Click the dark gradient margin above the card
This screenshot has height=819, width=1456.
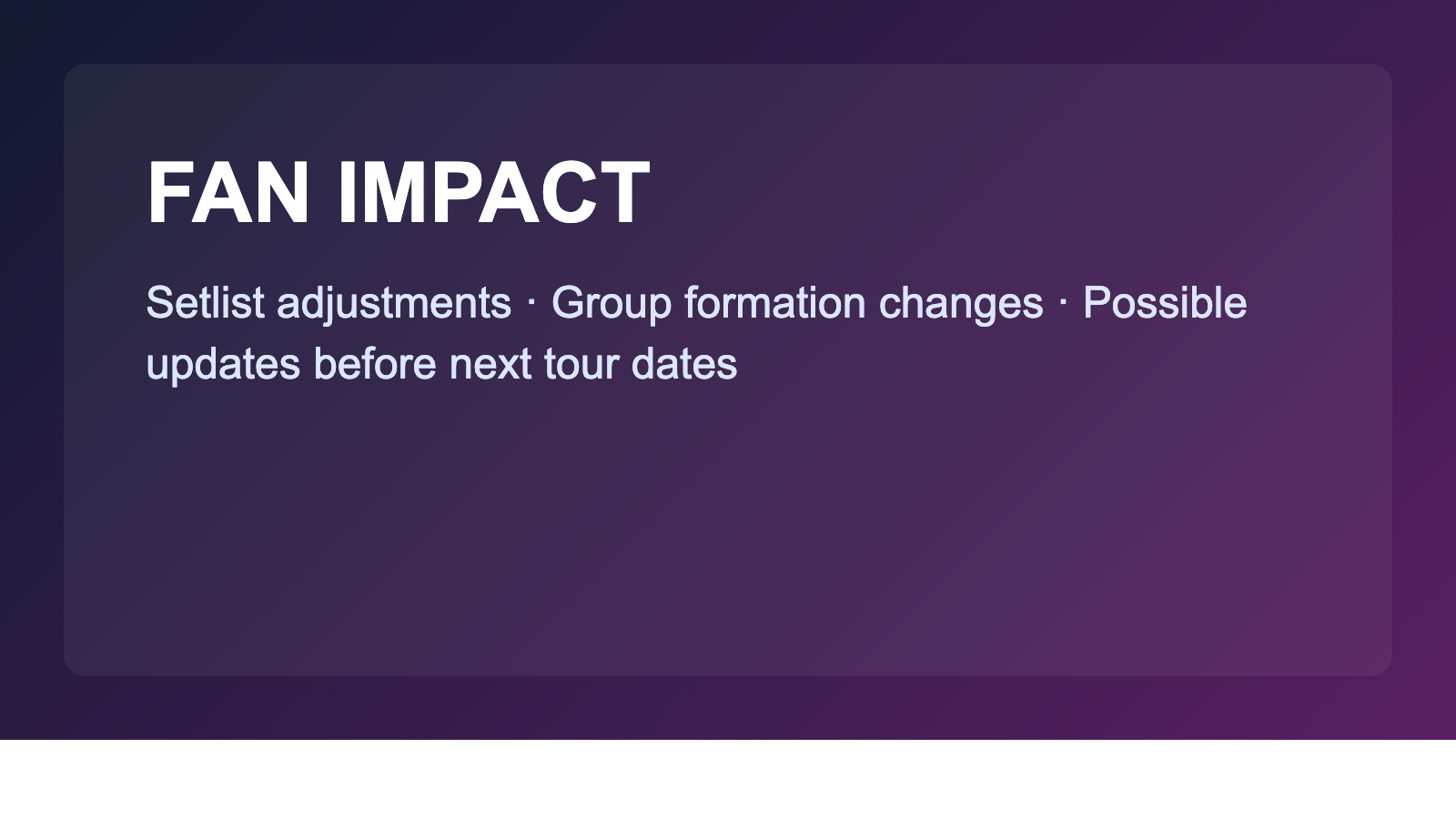coord(728,32)
